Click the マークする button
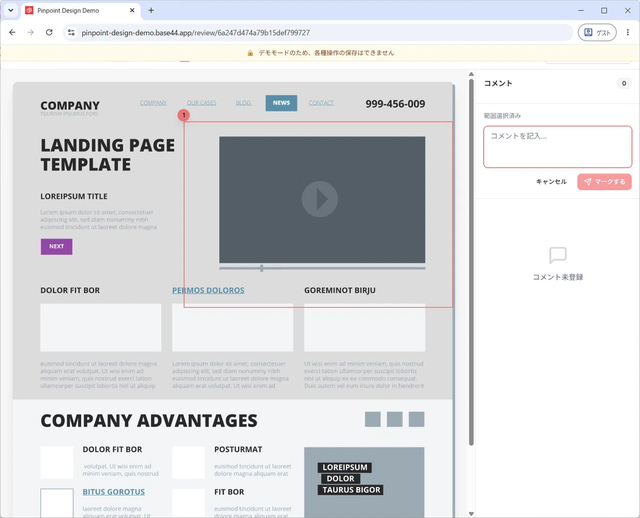This screenshot has width=640, height=518. point(604,182)
